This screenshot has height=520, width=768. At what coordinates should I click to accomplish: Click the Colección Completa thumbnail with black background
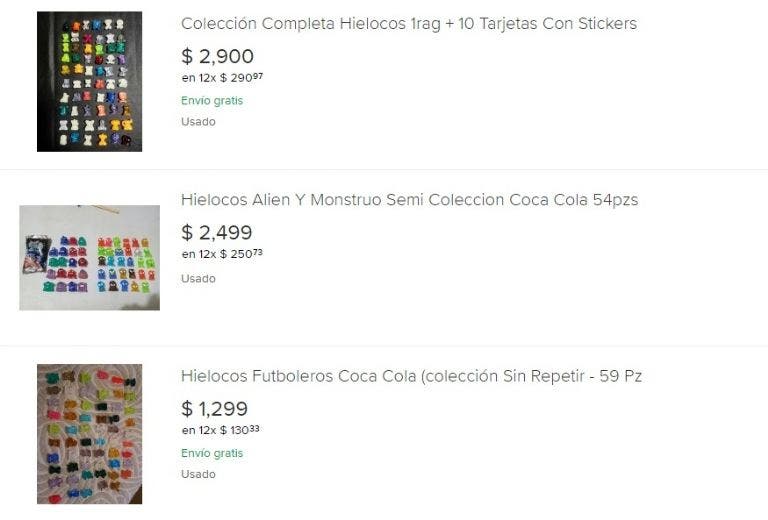click(x=89, y=82)
